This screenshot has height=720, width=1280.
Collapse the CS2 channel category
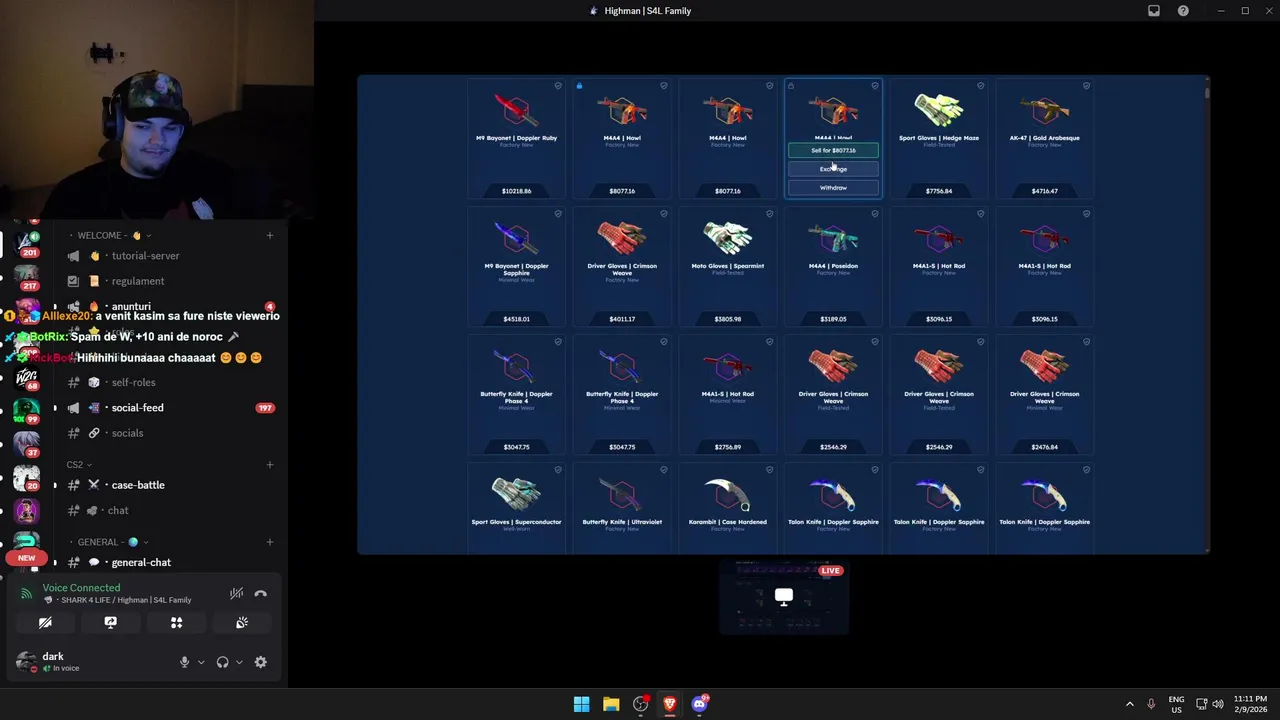pos(78,464)
